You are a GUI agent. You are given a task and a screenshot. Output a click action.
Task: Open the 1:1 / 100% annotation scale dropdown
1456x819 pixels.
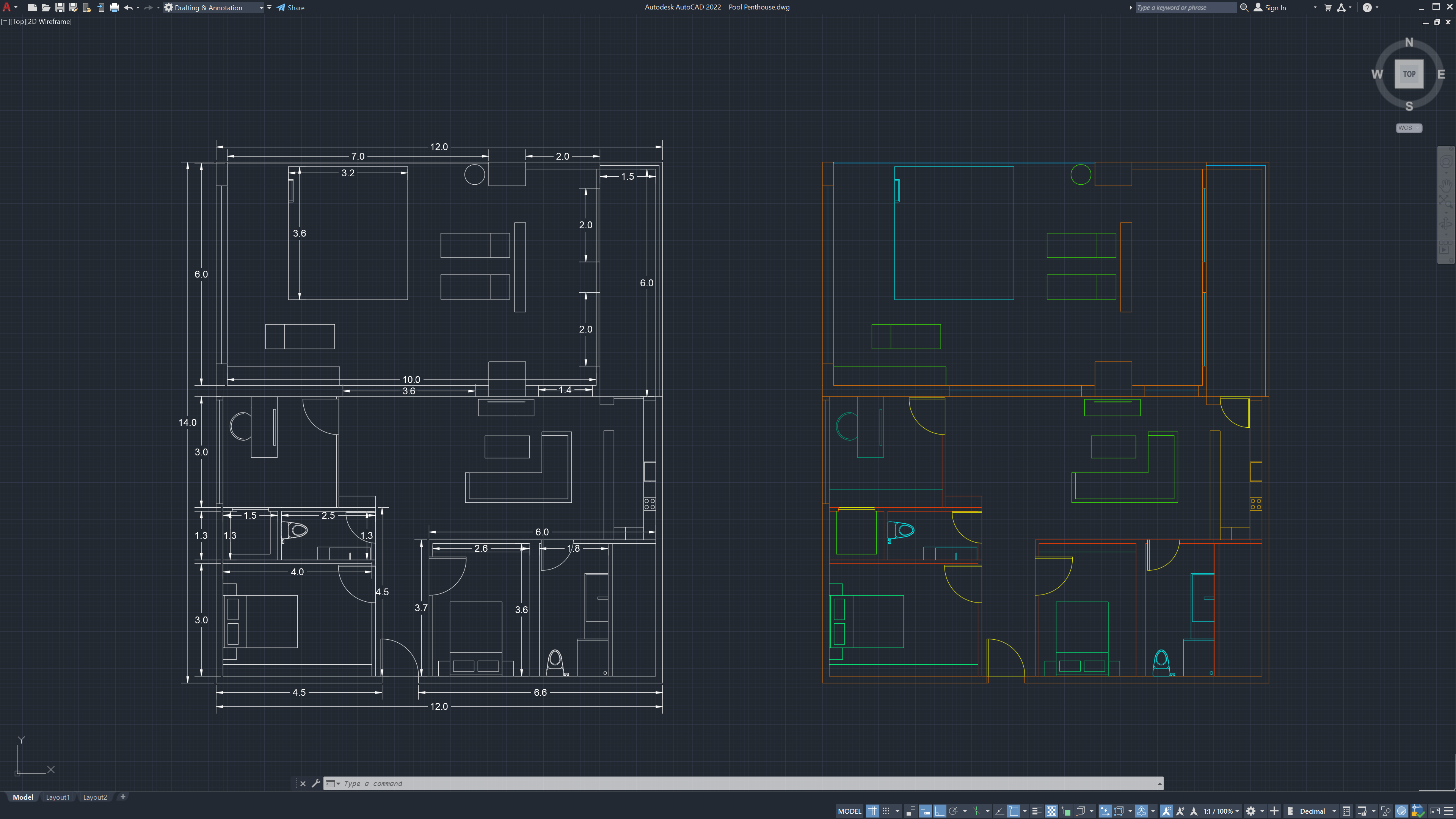(x=1237, y=811)
